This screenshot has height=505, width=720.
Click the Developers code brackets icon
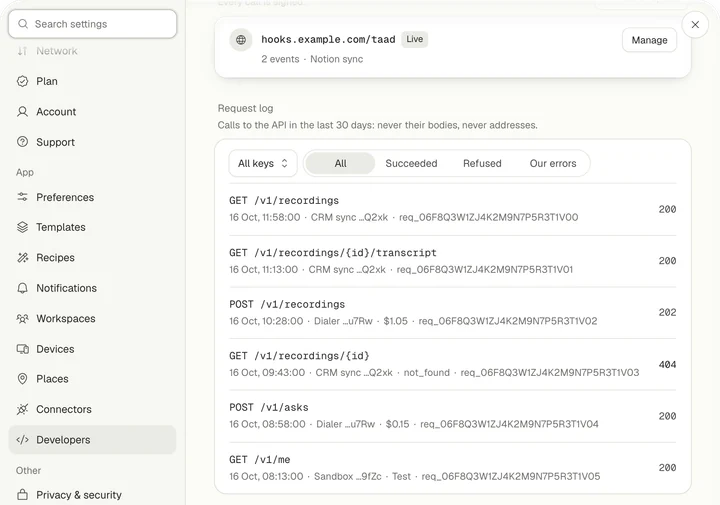pos(22,439)
